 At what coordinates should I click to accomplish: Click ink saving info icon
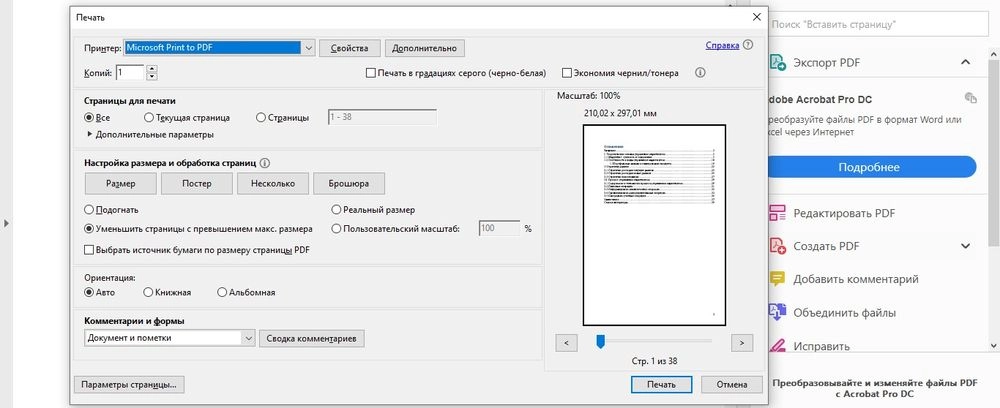pyautogui.click(x=700, y=73)
